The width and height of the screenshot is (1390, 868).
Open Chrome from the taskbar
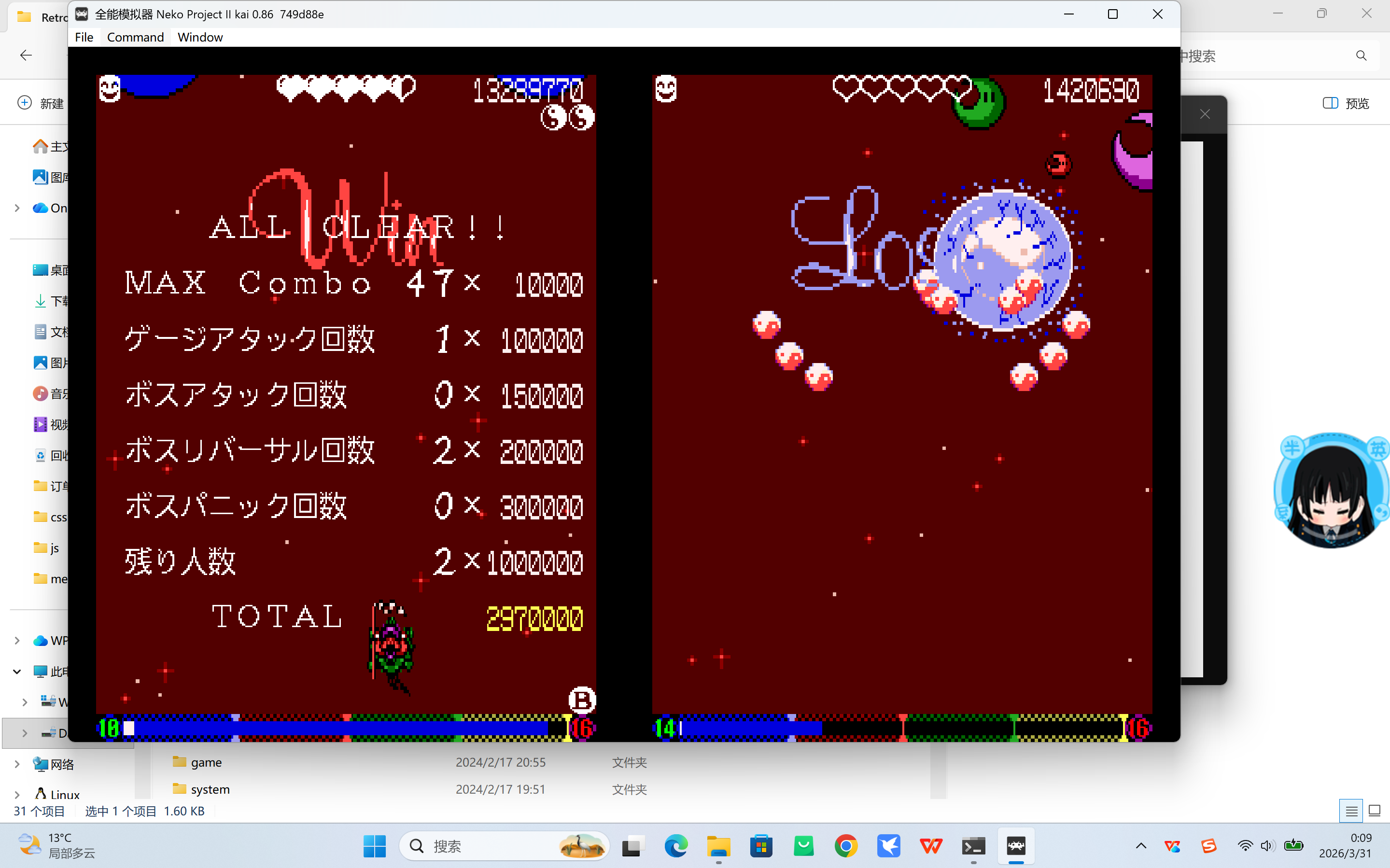846,846
